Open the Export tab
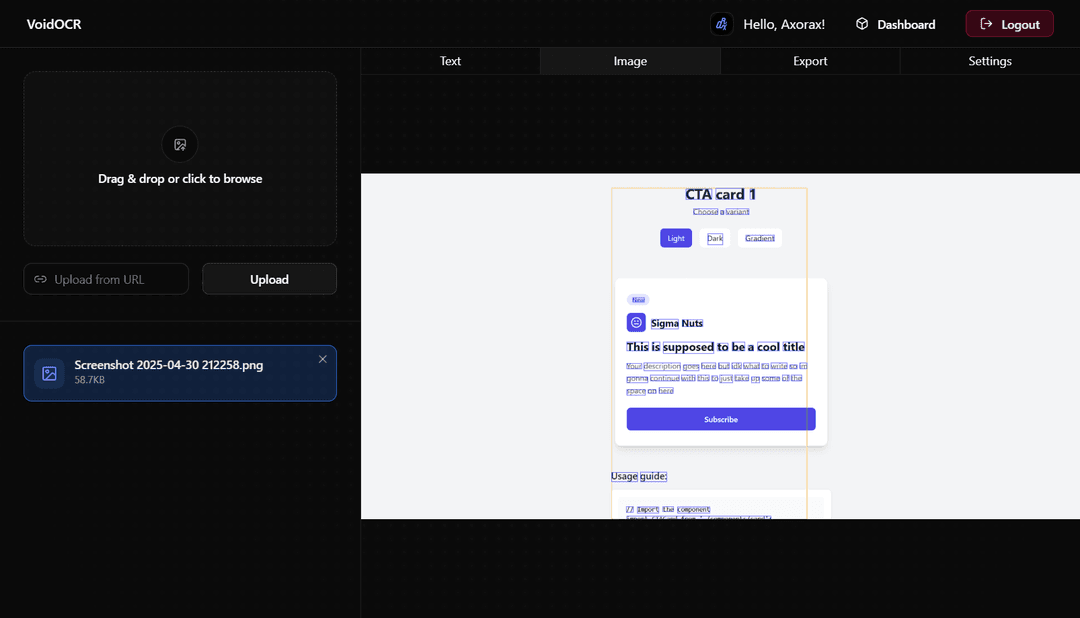This screenshot has width=1080, height=618. pyautogui.click(x=810, y=61)
